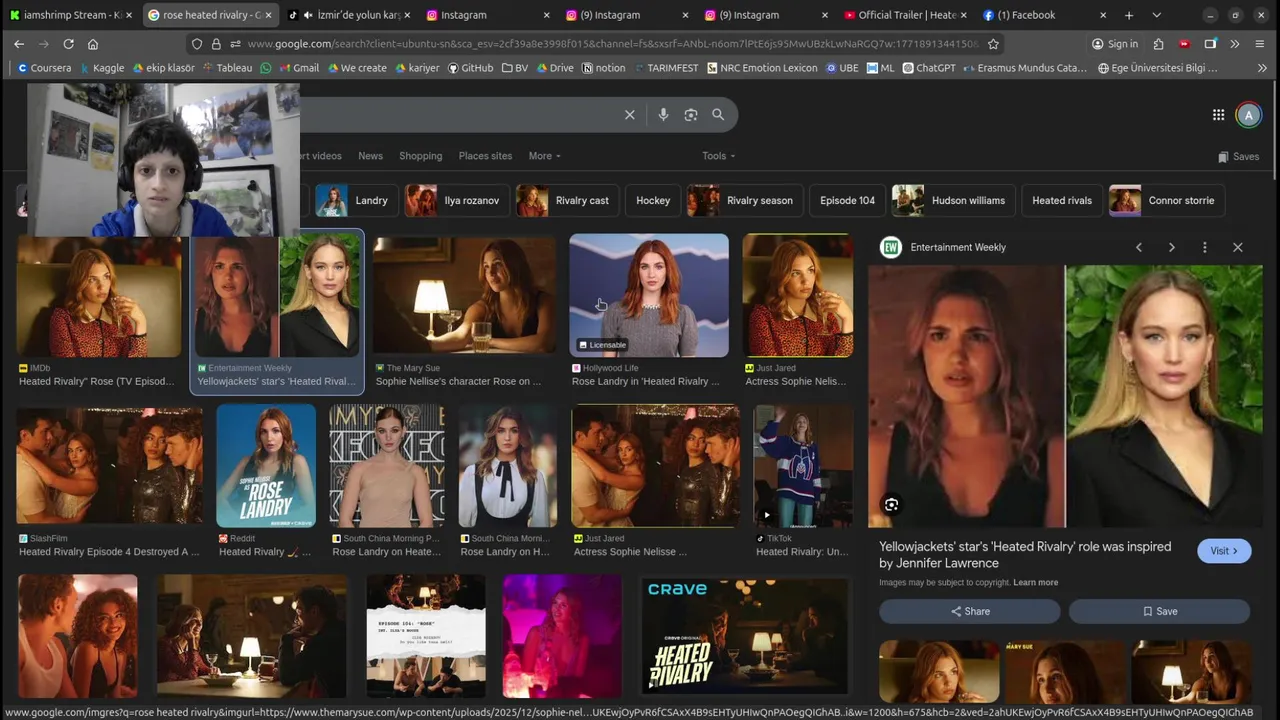1280x720 pixels.
Task: Open Tableau bookmark
Action: pos(227,68)
